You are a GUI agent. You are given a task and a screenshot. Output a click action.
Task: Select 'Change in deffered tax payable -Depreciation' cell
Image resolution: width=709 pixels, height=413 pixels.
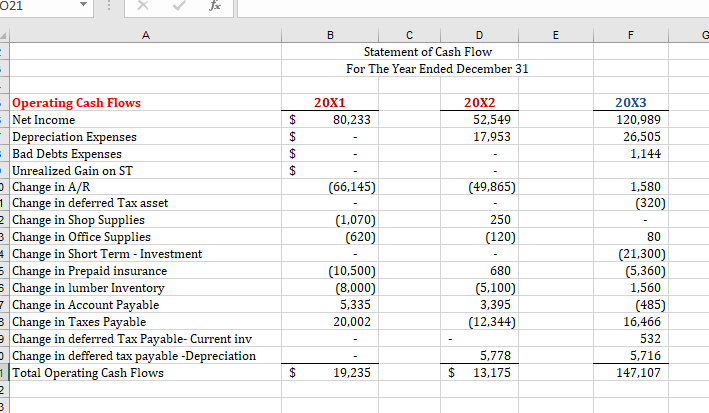pos(146,356)
